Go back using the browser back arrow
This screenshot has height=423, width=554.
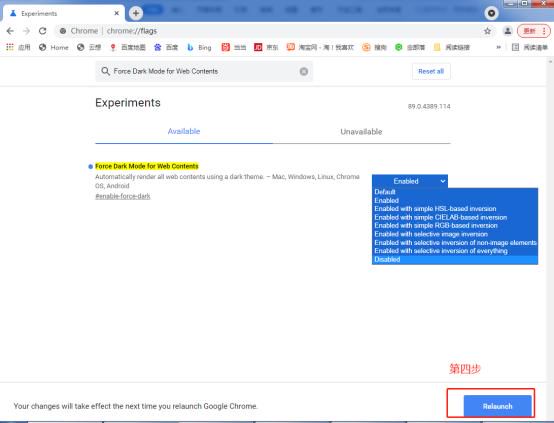tap(10, 31)
